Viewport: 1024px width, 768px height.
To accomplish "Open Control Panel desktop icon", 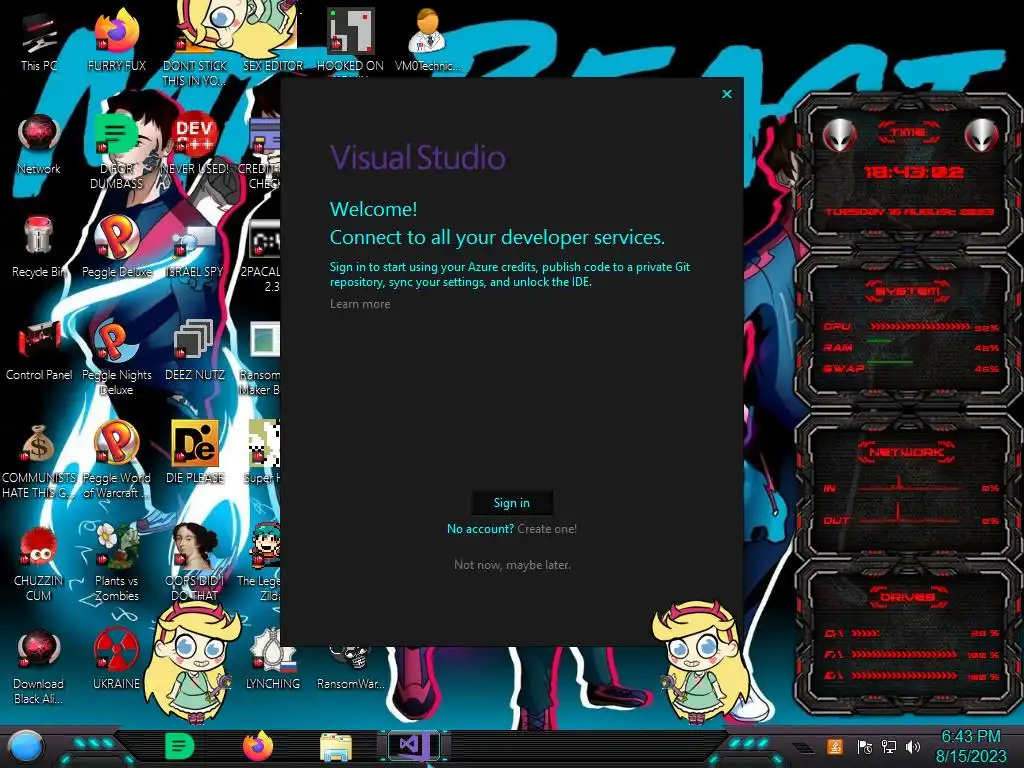I will pos(39,351).
